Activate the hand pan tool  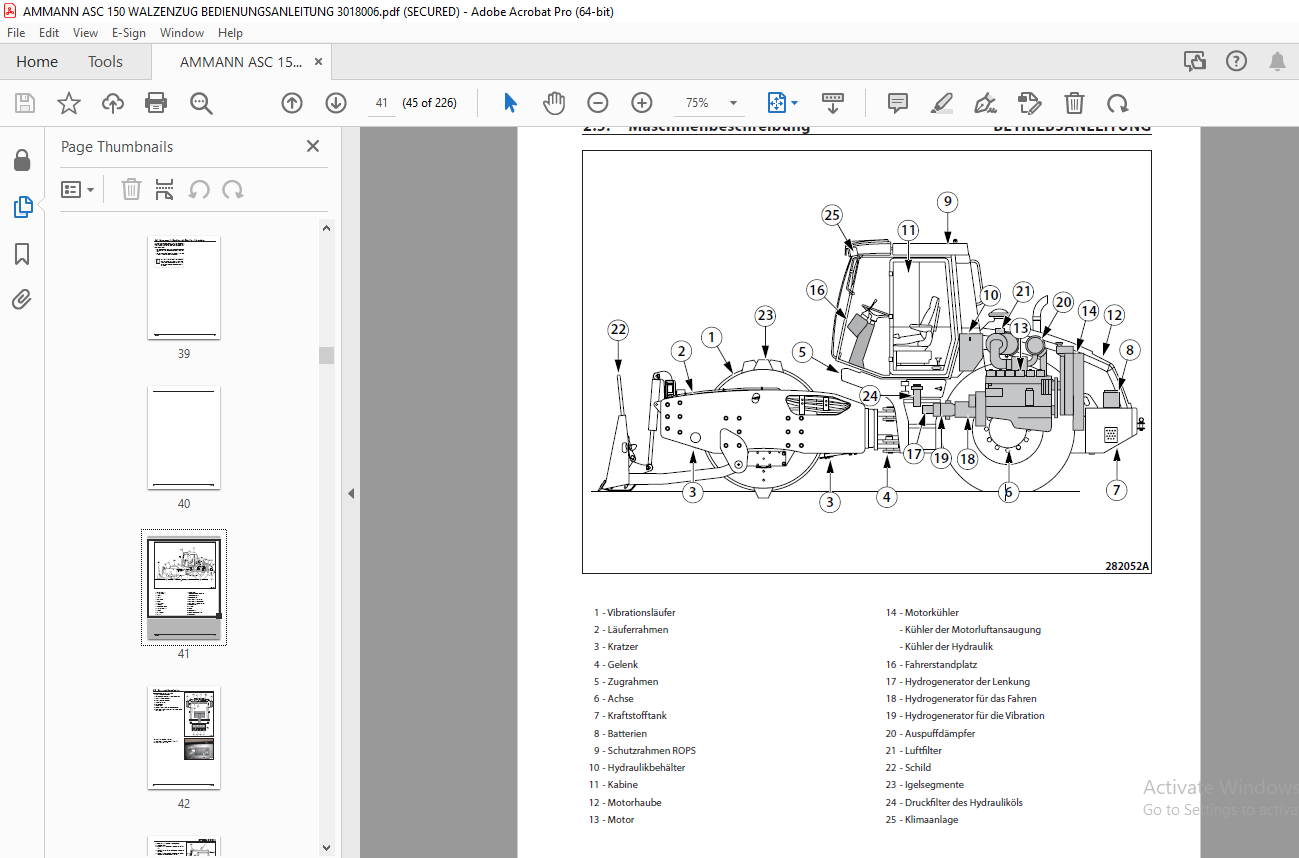[553, 103]
